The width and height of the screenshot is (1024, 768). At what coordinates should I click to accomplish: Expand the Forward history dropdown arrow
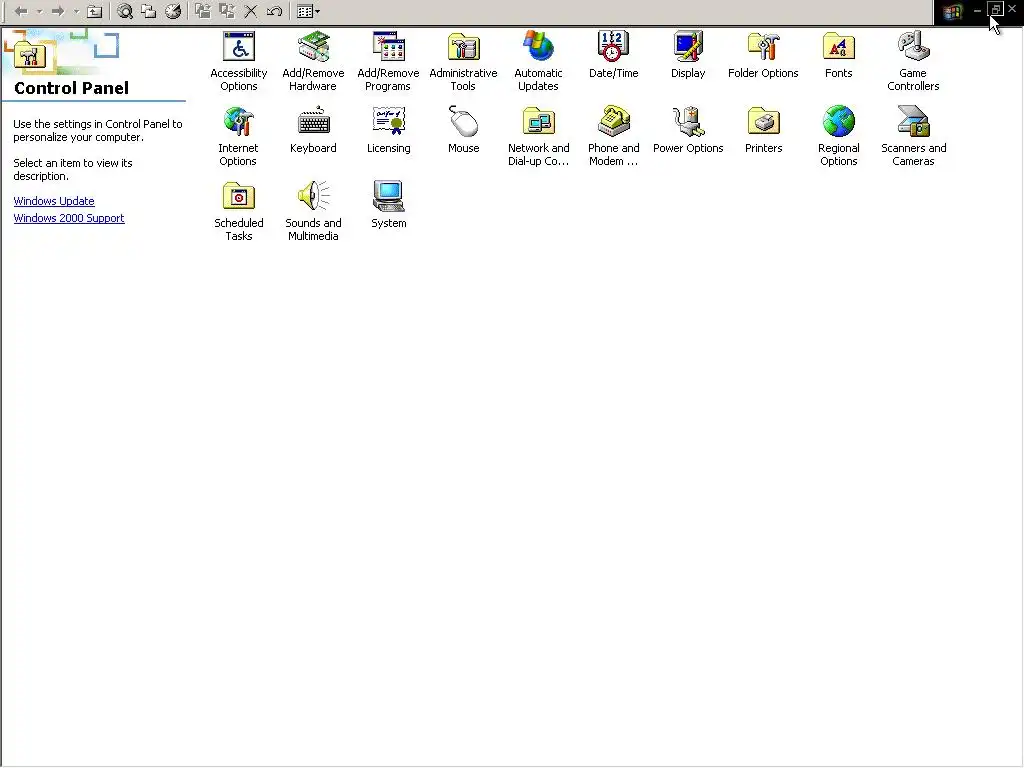pyautogui.click(x=76, y=11)
